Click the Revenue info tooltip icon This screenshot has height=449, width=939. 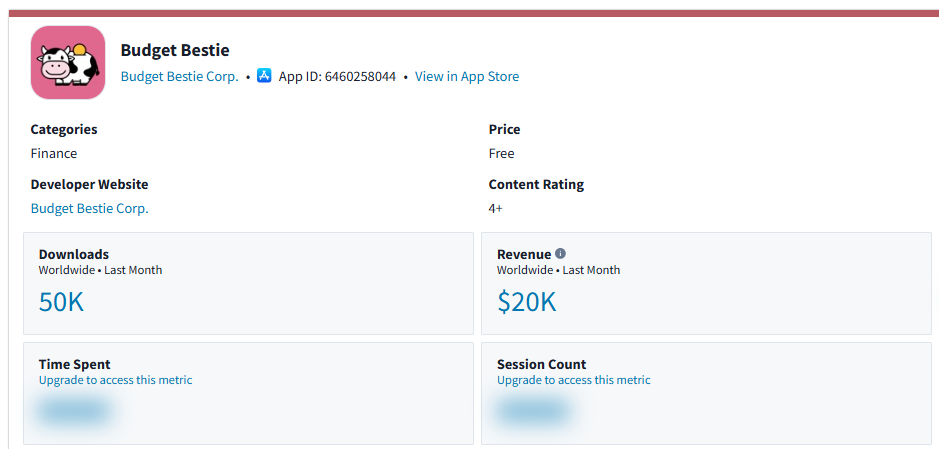point(560,254)
